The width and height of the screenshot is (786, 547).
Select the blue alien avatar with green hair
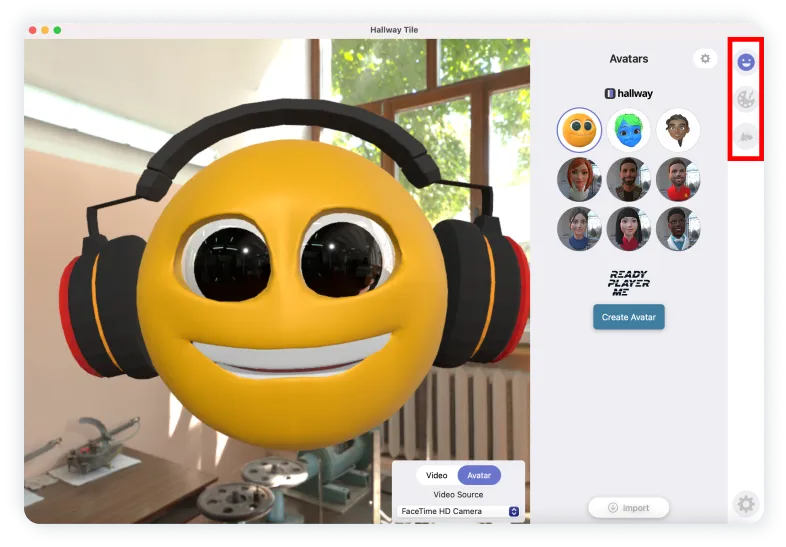629,130
